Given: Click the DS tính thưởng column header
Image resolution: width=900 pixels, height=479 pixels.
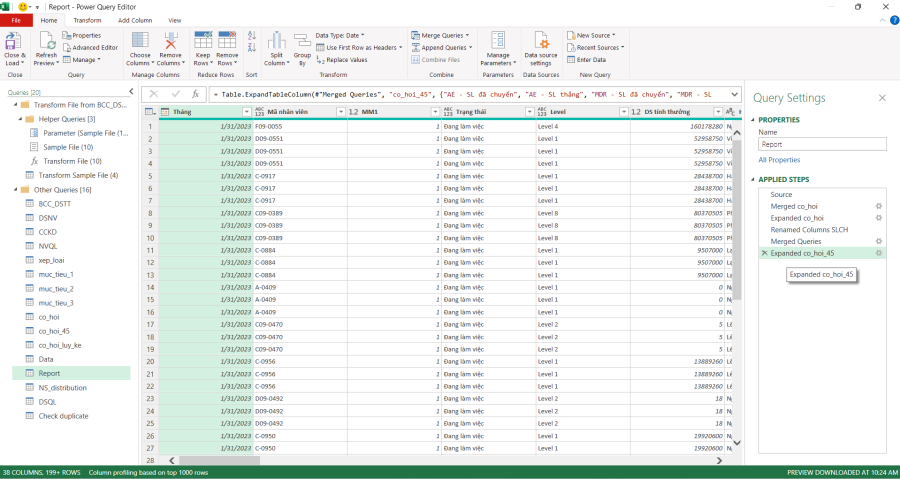Looking at the screenshot, I should [x=677, y=112].
